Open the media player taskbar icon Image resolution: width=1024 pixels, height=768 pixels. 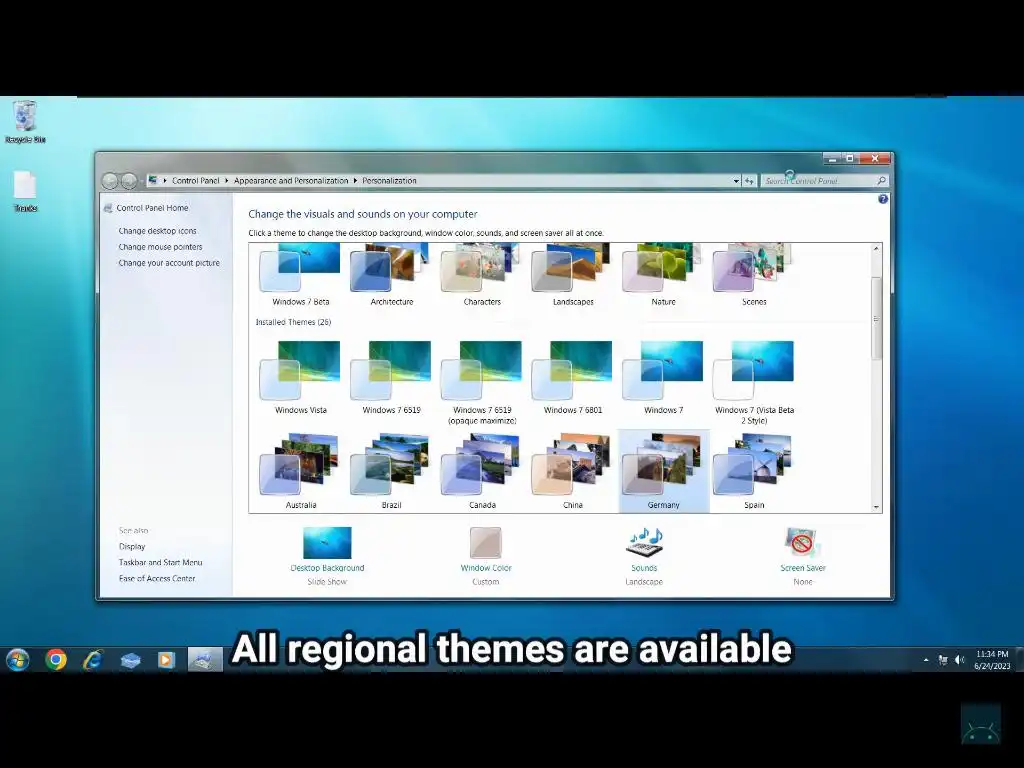pyautogui.click(x=166, y=660)
